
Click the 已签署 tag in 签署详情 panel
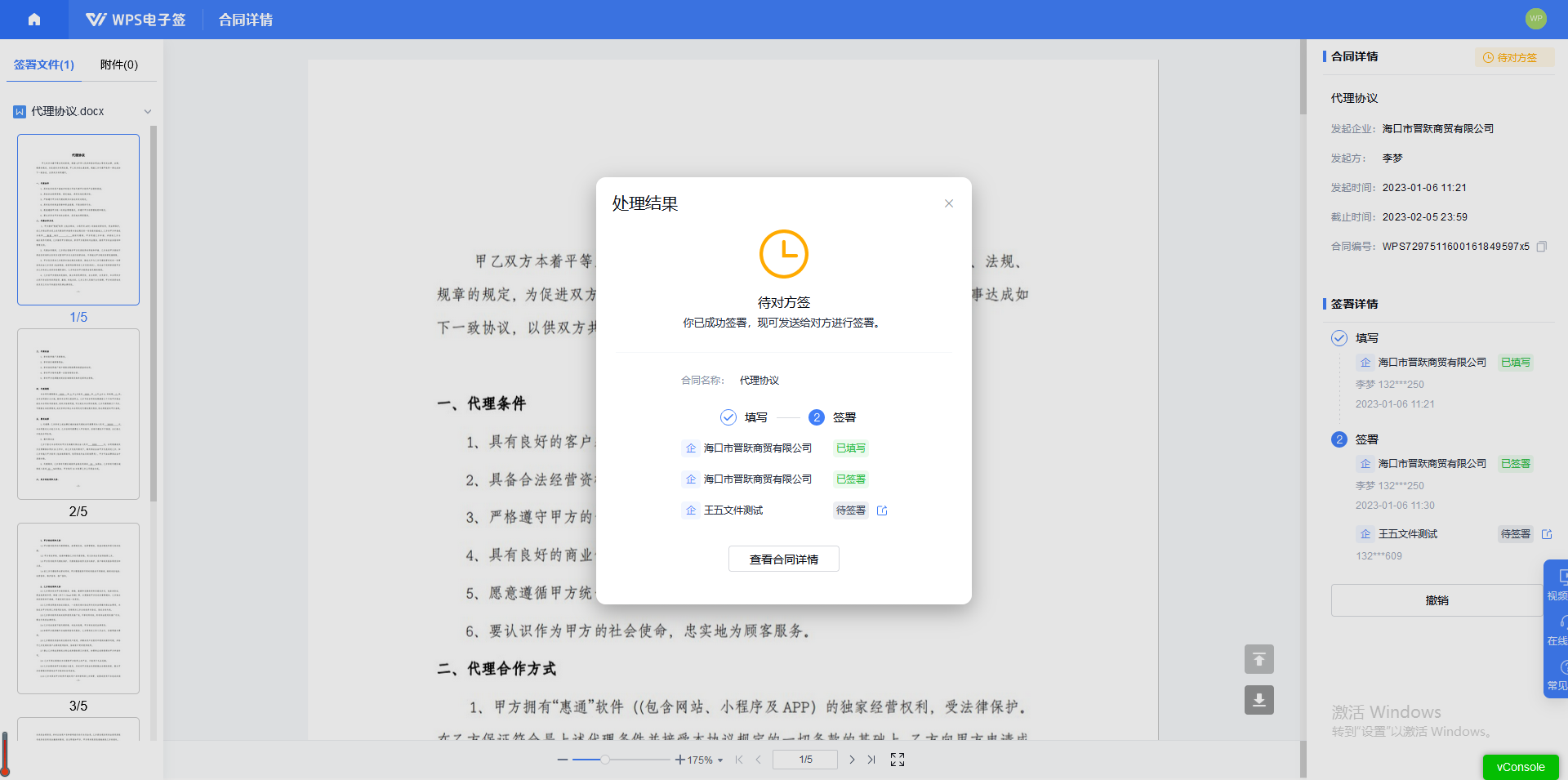1516,464
